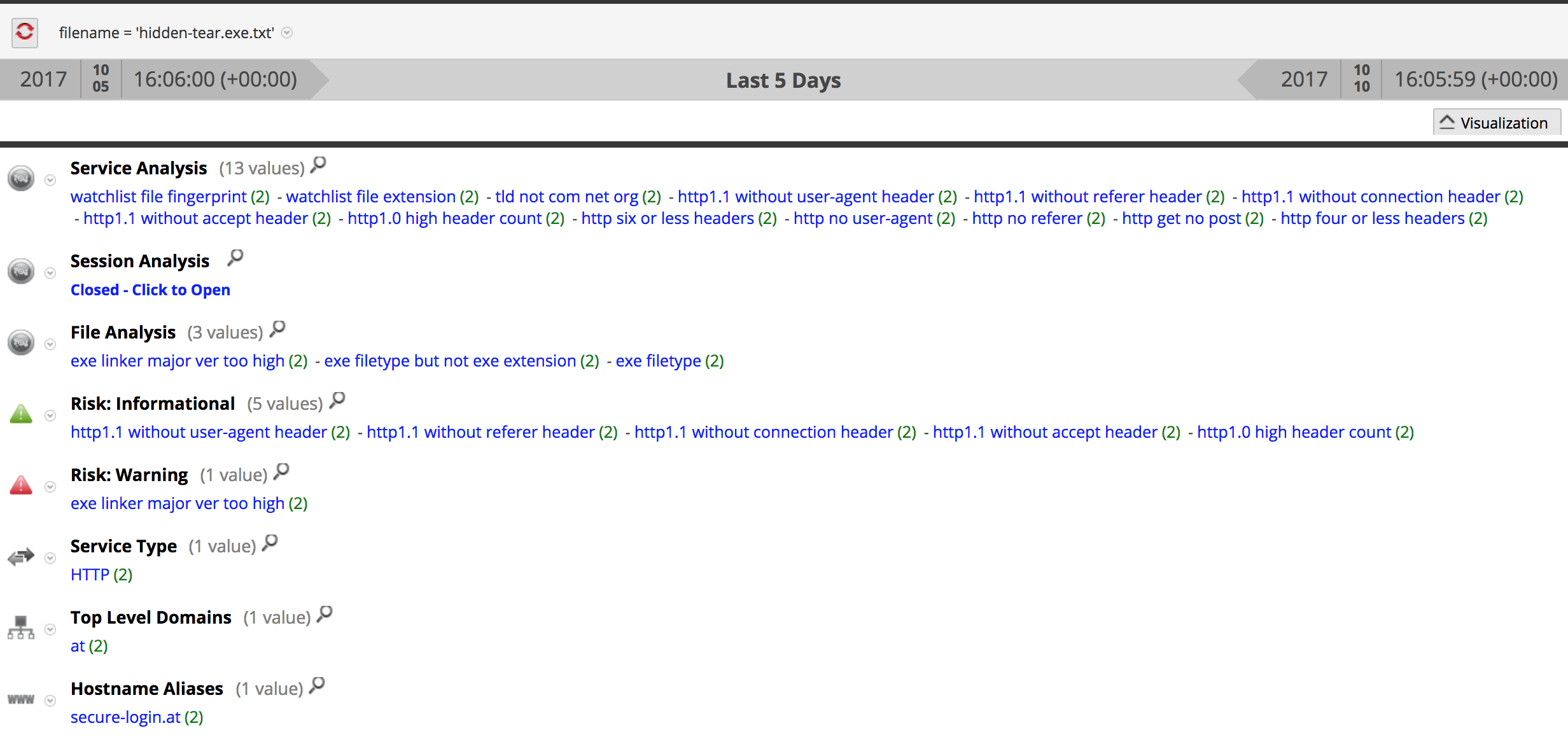Click the magnifier icon beside Risk: Informational
Image resolution: width=1568 pixels, height=742 pixels.
pos(337,400)
